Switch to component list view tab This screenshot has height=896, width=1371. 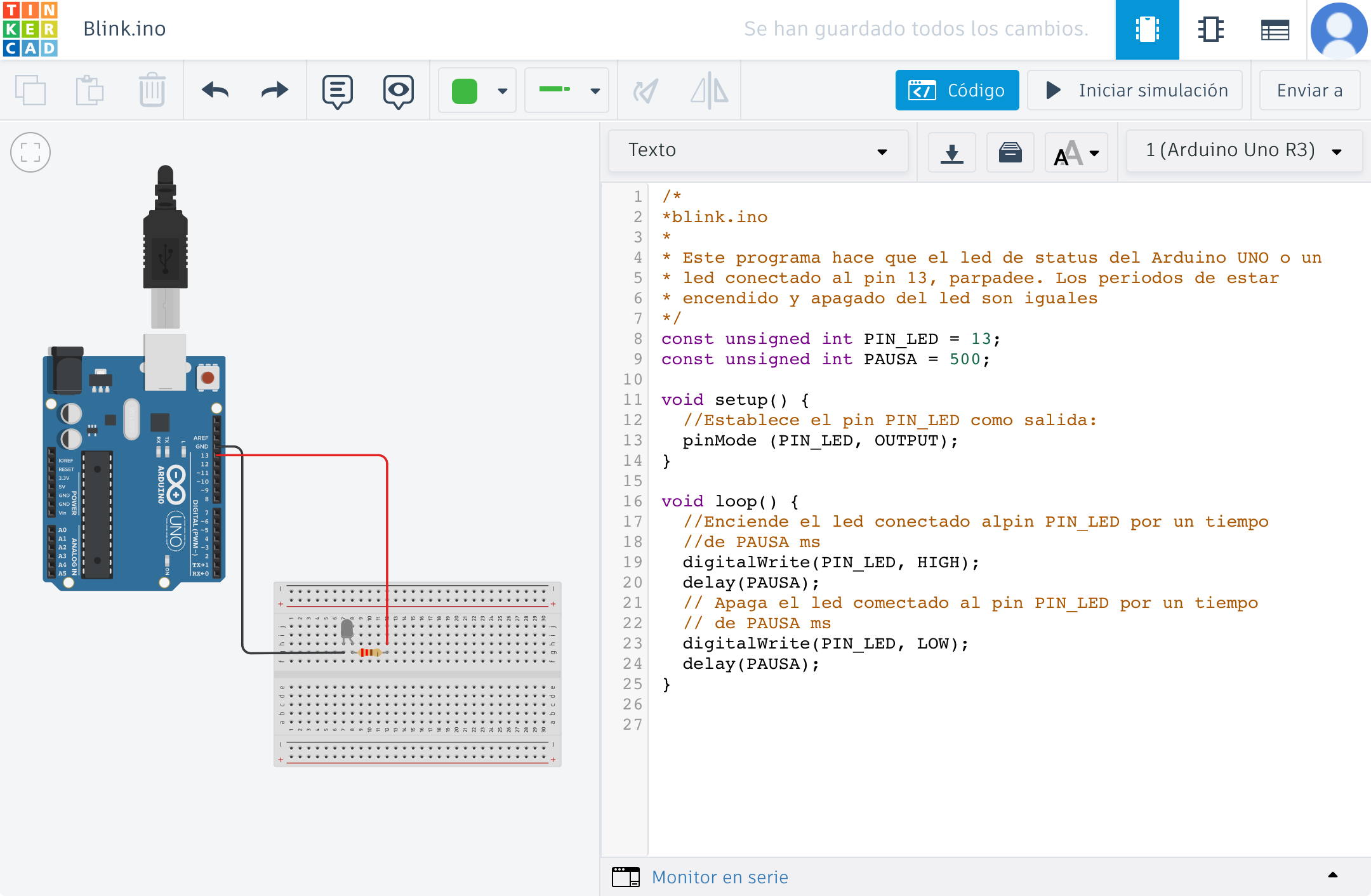[x=1275, y=29]
